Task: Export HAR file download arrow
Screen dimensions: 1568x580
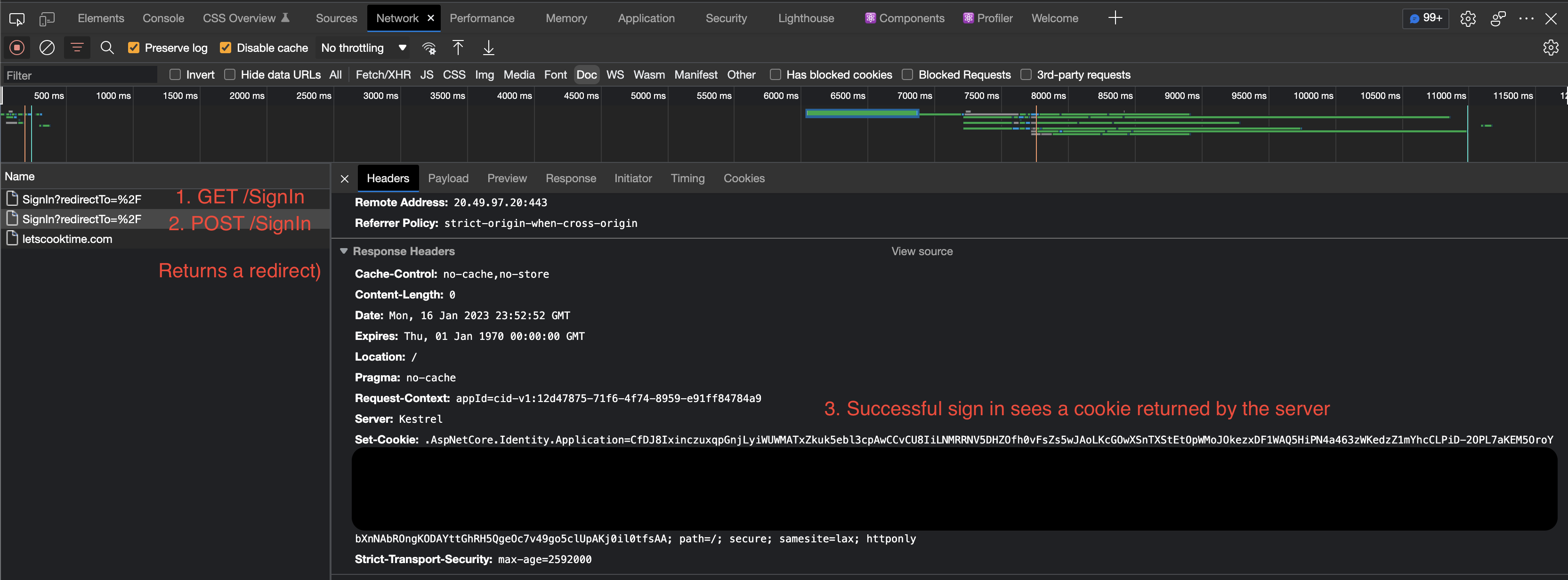Action: 489,48
